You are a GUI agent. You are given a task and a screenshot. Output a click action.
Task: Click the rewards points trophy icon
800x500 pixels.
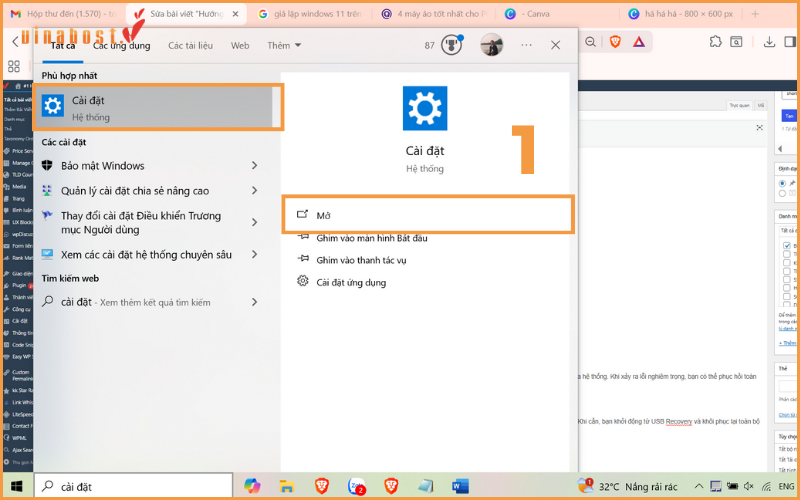point(452,45)
